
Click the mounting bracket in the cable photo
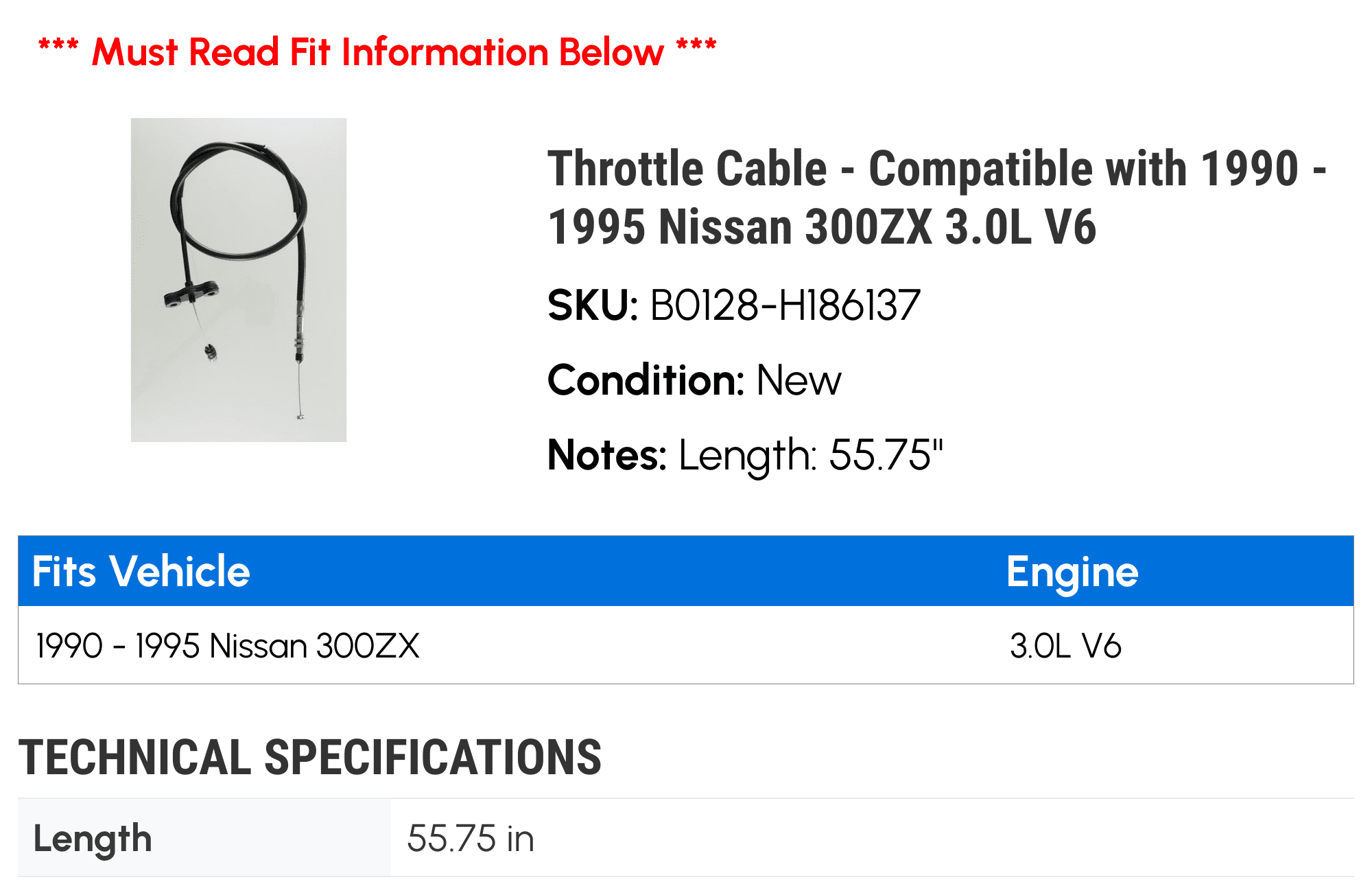[x=191, y=294]
